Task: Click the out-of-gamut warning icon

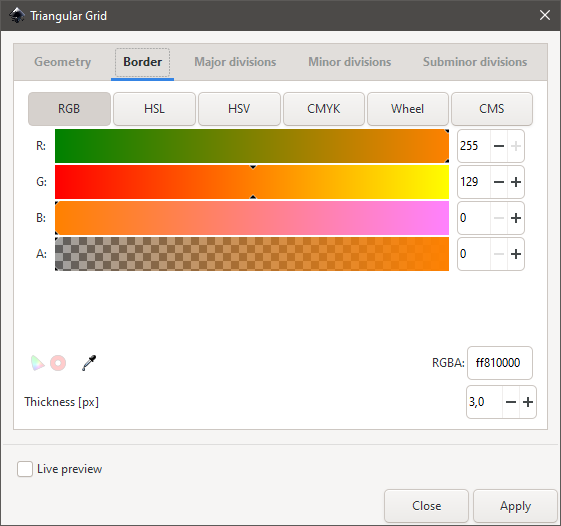Action: [58, 363]
